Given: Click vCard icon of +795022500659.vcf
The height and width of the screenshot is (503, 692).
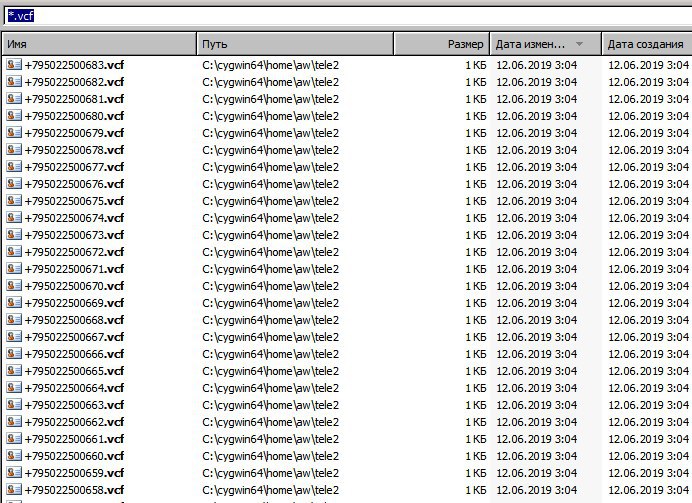Looking at the screenshot, I should tap(14, 472).
